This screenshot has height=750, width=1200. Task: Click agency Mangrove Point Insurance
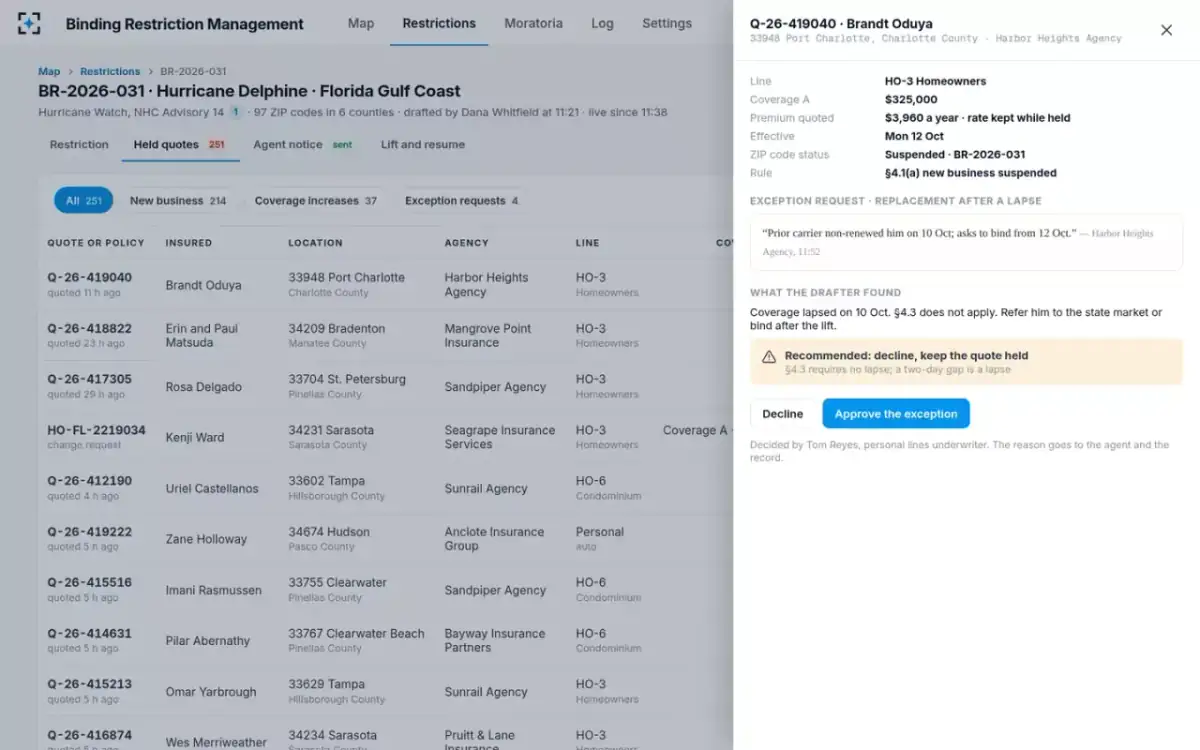(486, 335)
